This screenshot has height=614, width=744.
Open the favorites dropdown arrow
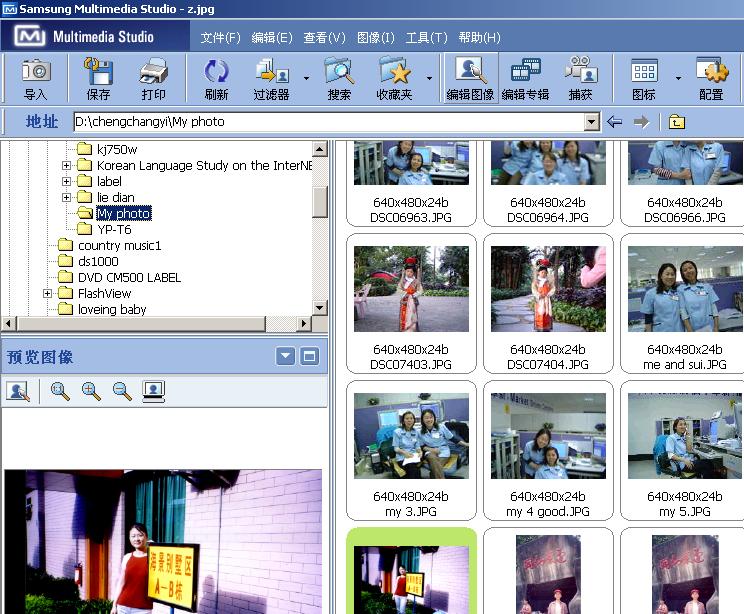[x=429, y=78]
